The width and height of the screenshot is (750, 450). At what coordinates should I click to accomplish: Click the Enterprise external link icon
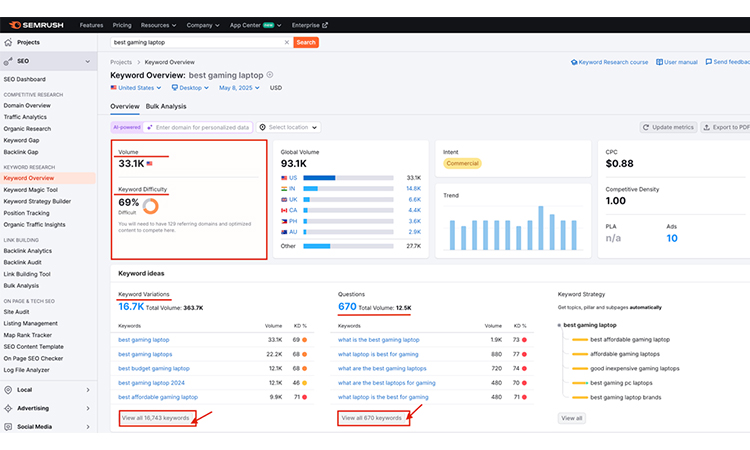(x=325, y=25)
